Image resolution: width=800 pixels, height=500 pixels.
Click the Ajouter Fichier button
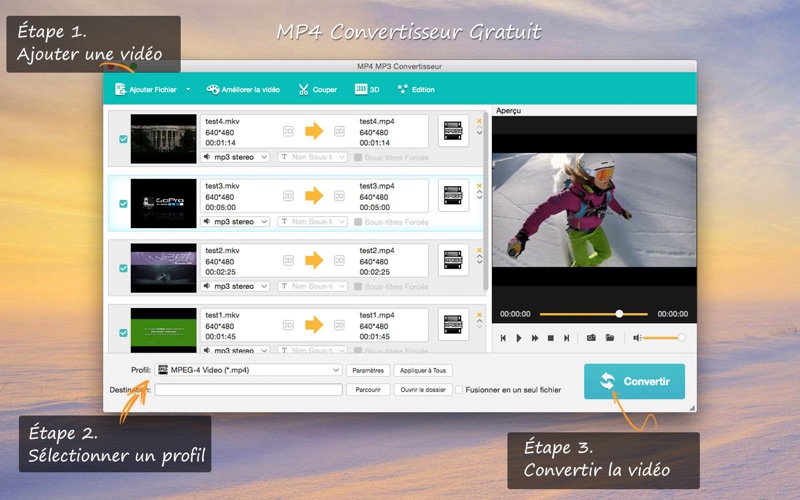coord(145,89)
